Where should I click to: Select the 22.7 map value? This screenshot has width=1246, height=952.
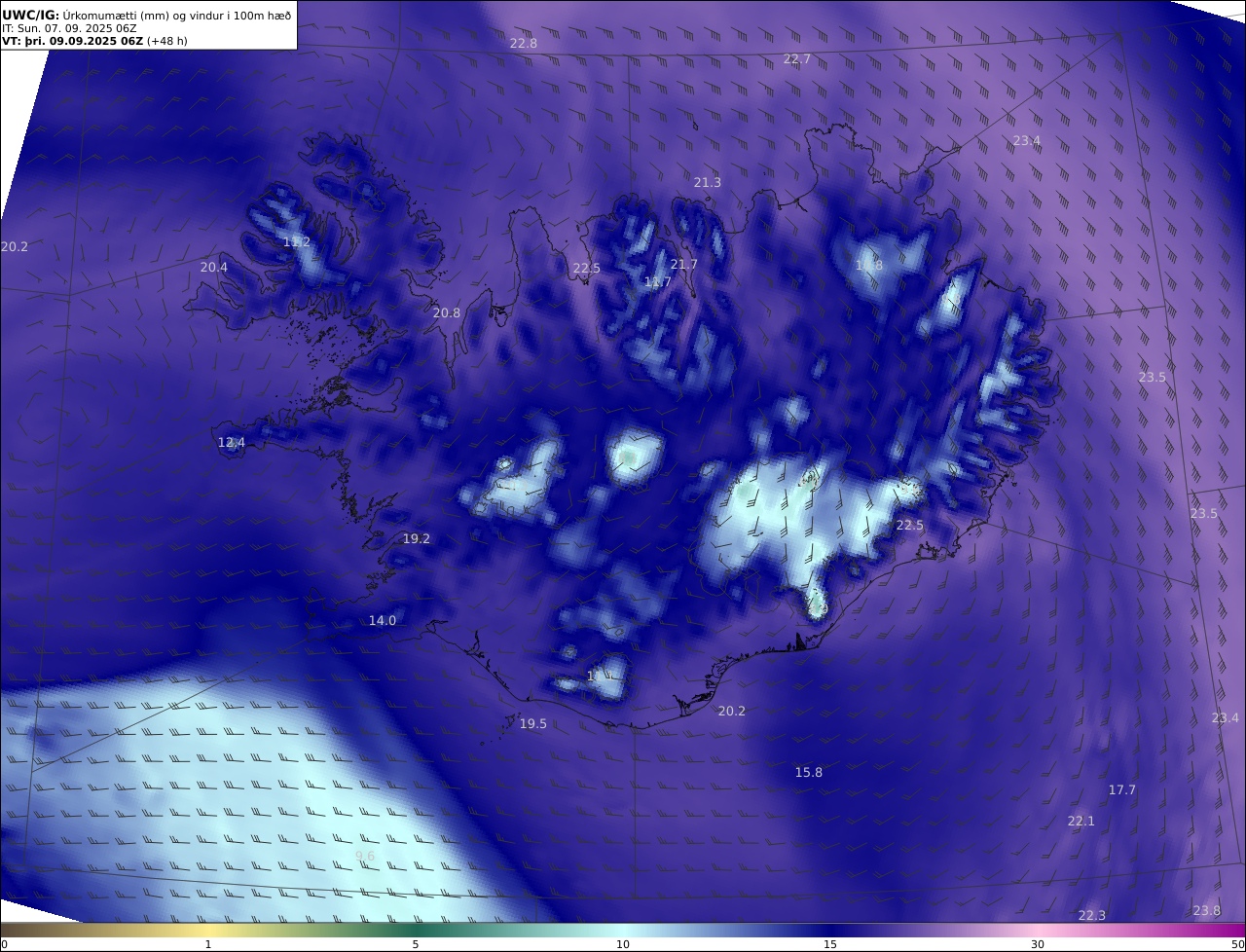point(797,59)
